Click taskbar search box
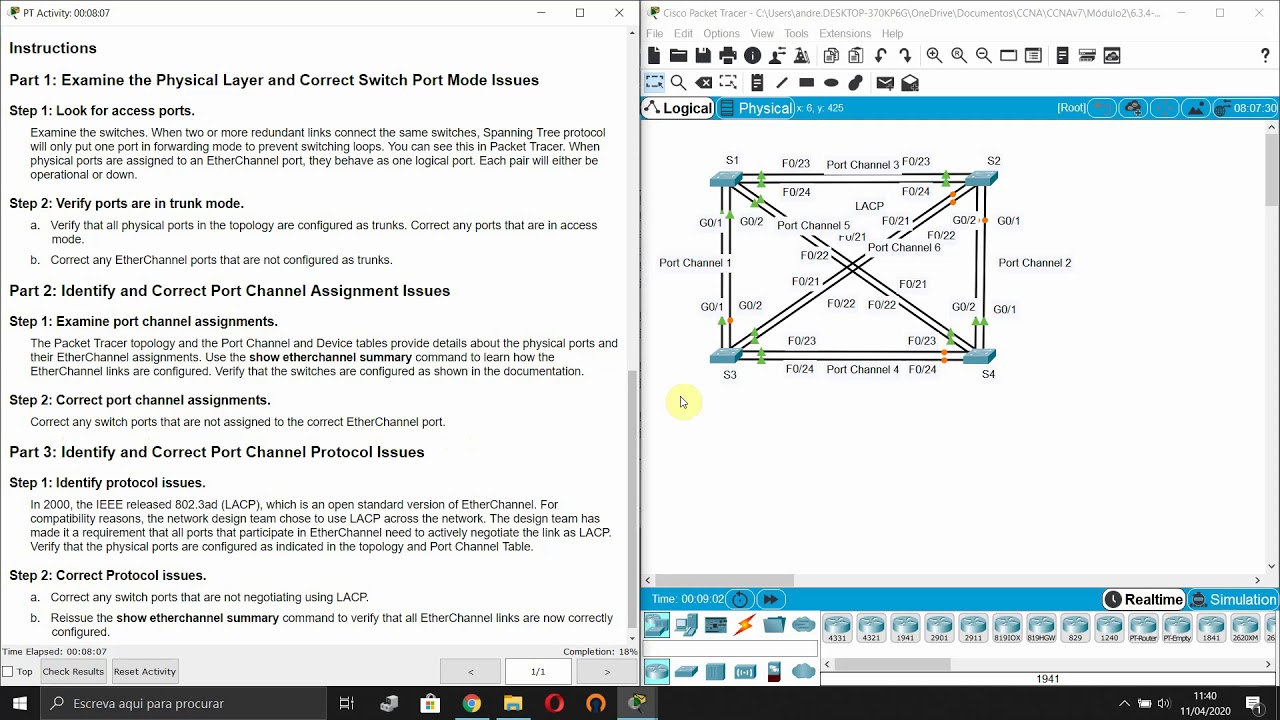The image size is (1280, 720). (x=183, y=703)
